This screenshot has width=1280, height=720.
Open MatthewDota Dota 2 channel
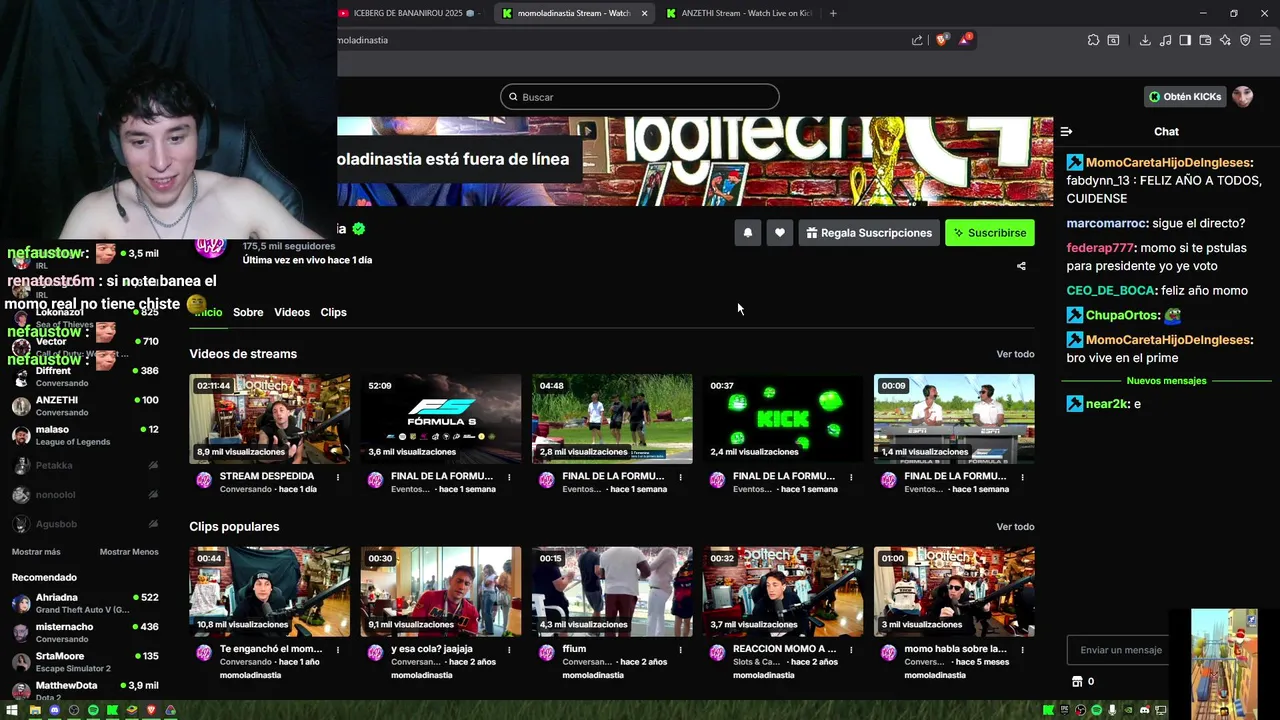pos(85,690)
